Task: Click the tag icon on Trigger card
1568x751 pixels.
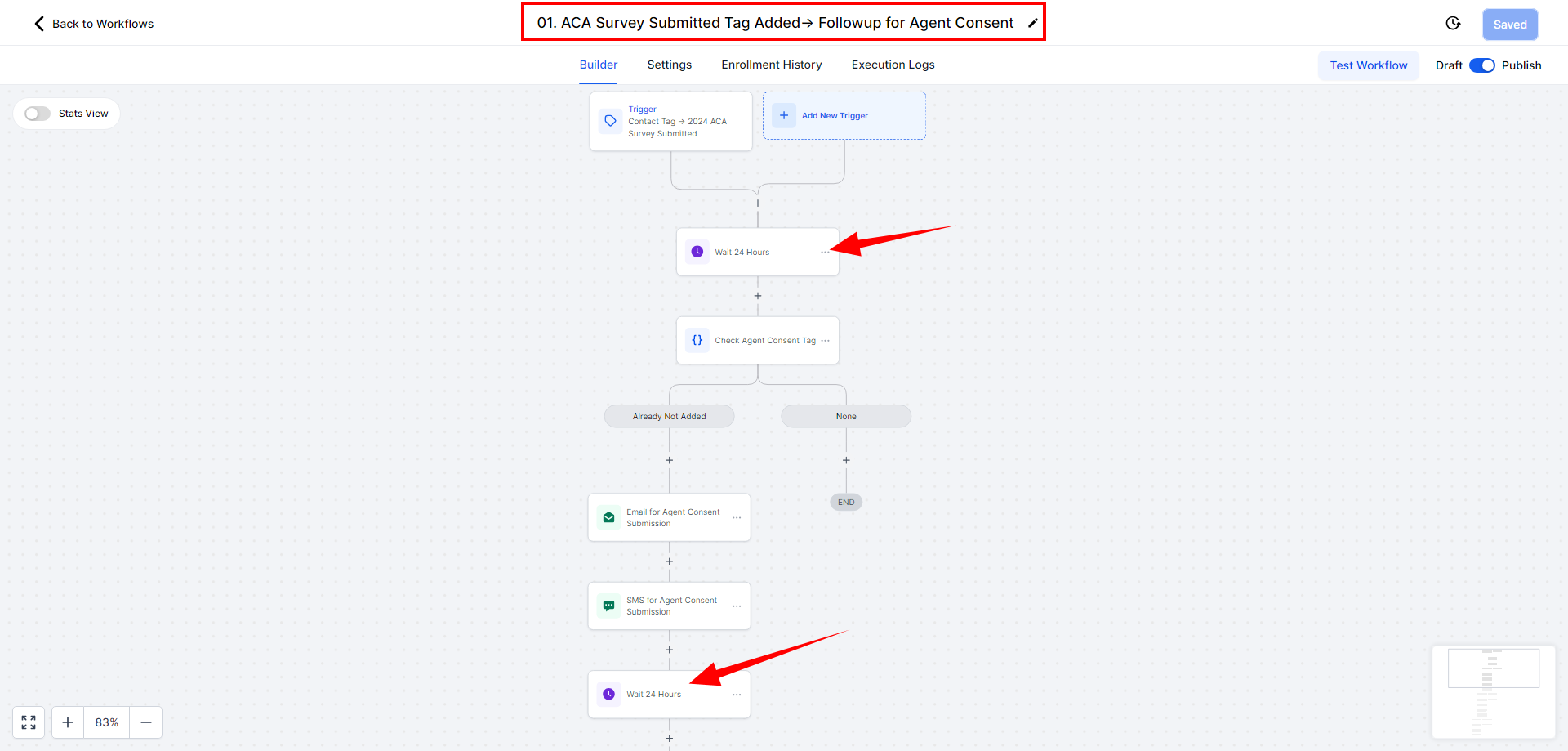Action: [610, 121]
